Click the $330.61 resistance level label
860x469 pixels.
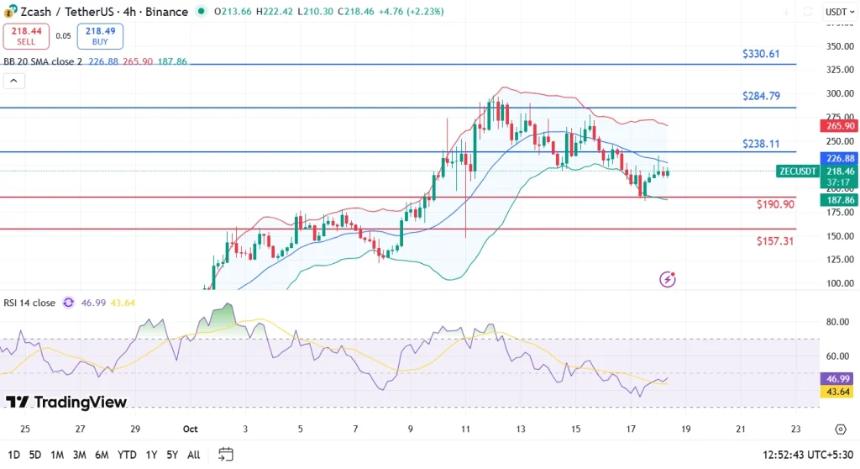(x=760, y=54)
